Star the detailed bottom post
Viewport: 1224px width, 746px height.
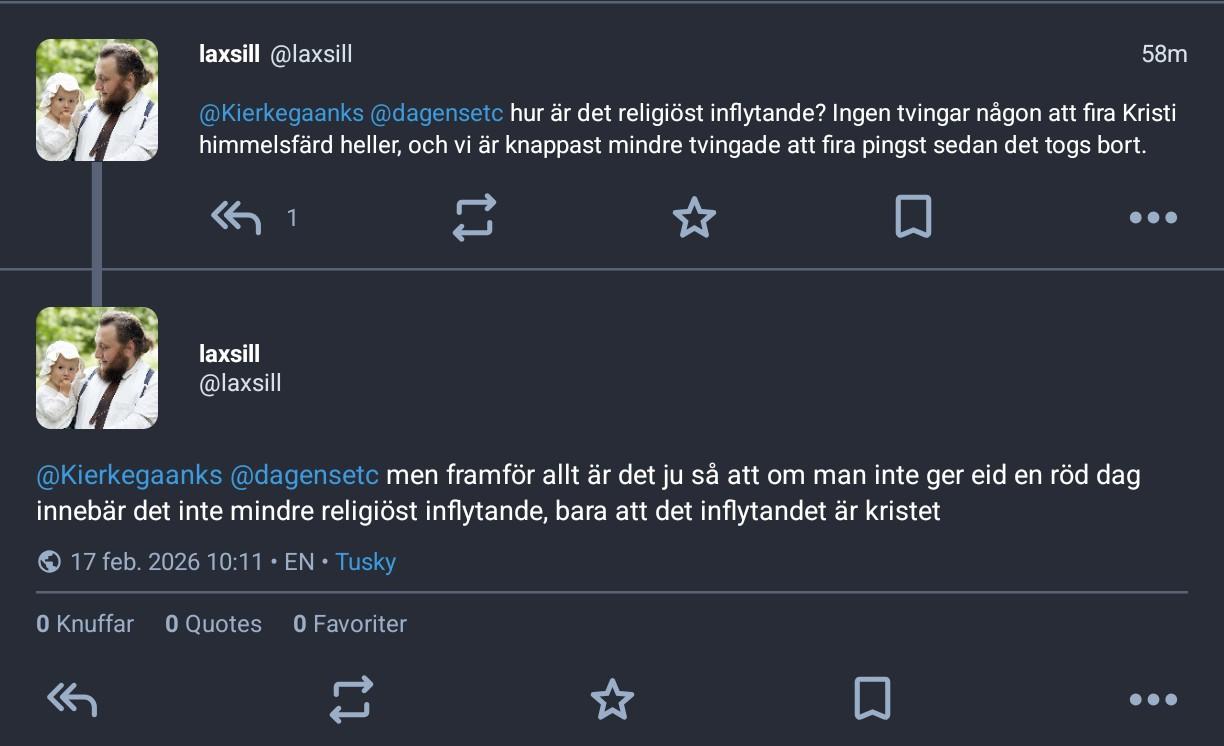[x=612, y=700]
